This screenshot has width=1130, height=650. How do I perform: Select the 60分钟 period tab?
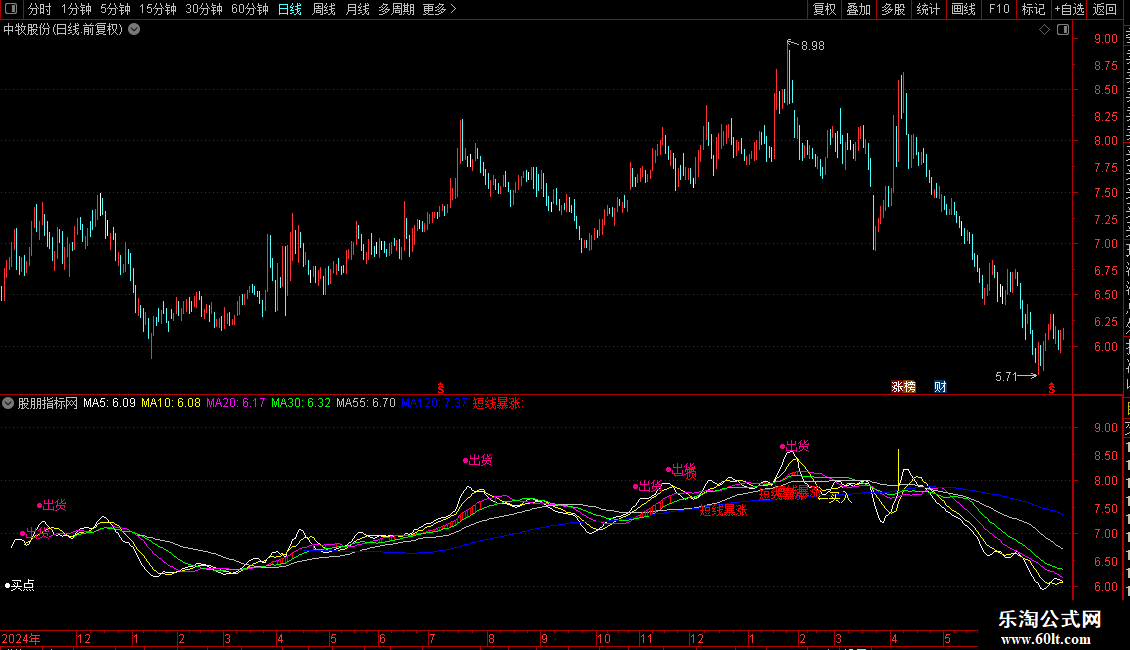click(x=250, y=9)
